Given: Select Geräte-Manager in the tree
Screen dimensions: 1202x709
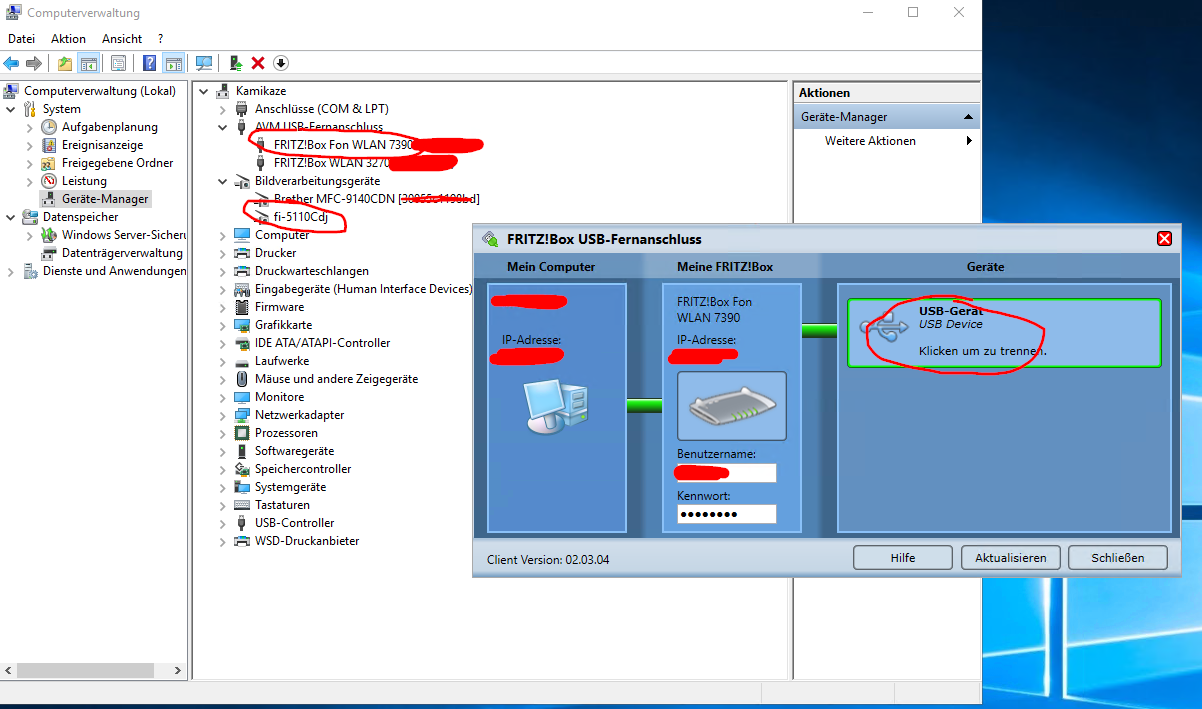Looking at the screenshot, I should (104, 199).
